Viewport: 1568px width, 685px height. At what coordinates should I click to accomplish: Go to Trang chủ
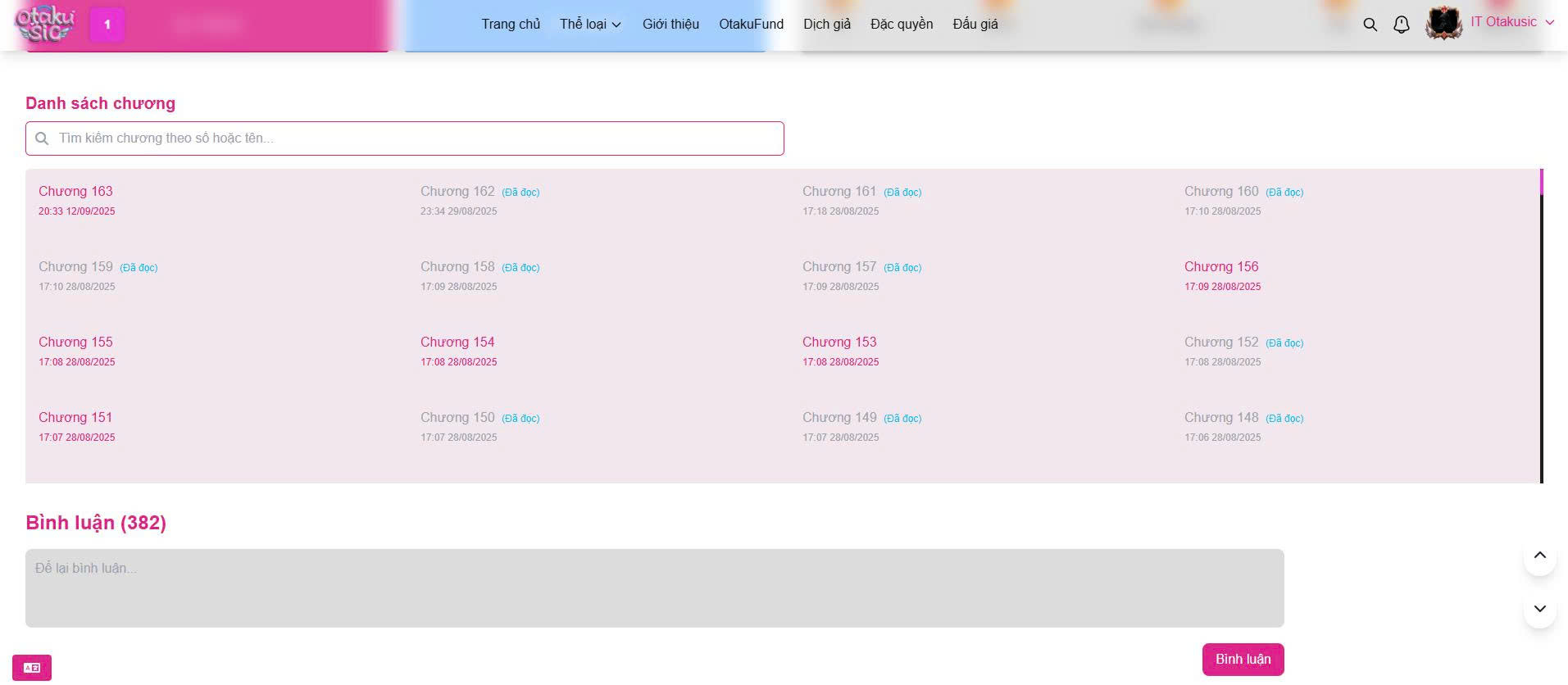point(511,25)
